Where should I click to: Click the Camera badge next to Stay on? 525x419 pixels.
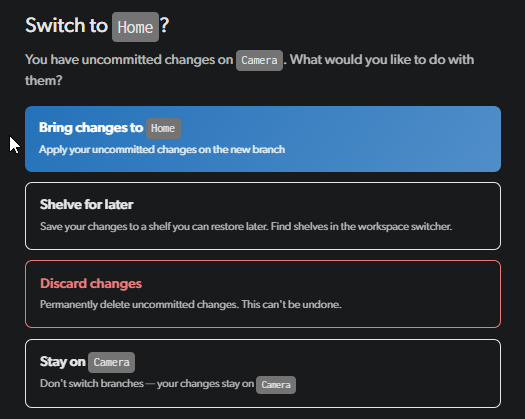click(111, 362)
